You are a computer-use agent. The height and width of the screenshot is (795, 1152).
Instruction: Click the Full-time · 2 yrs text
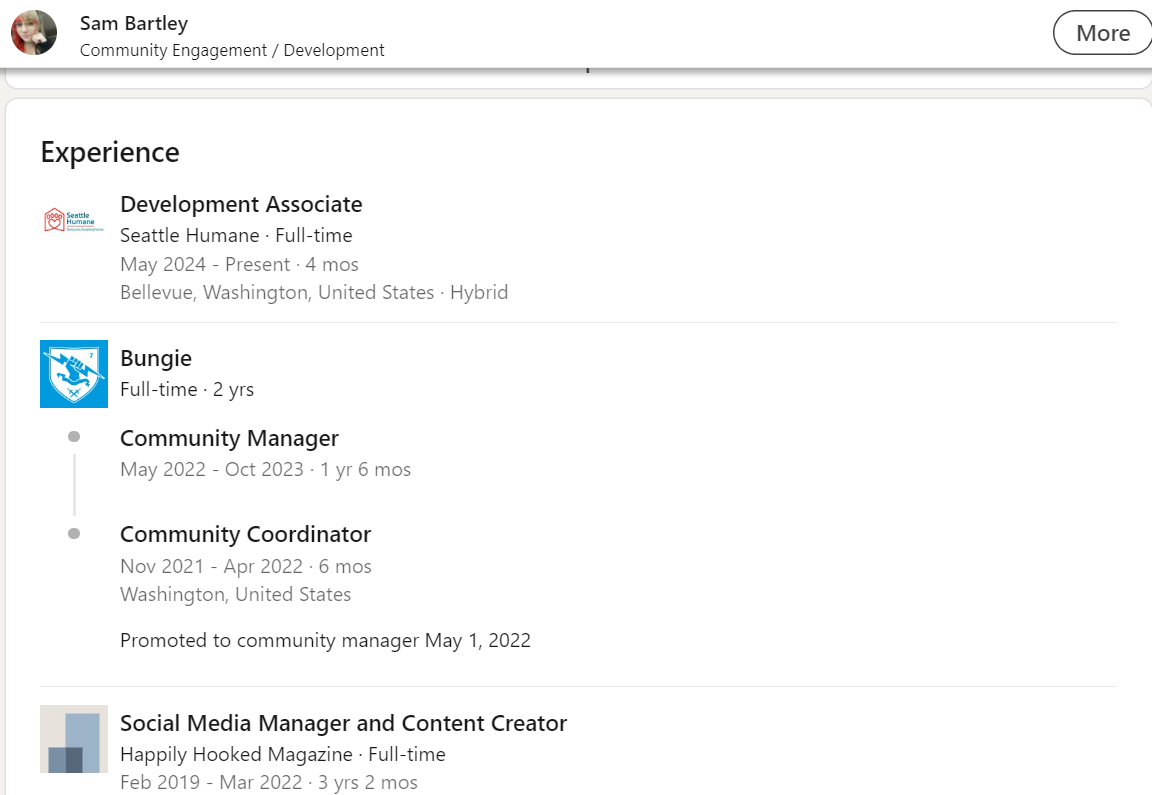coord(187,389)
